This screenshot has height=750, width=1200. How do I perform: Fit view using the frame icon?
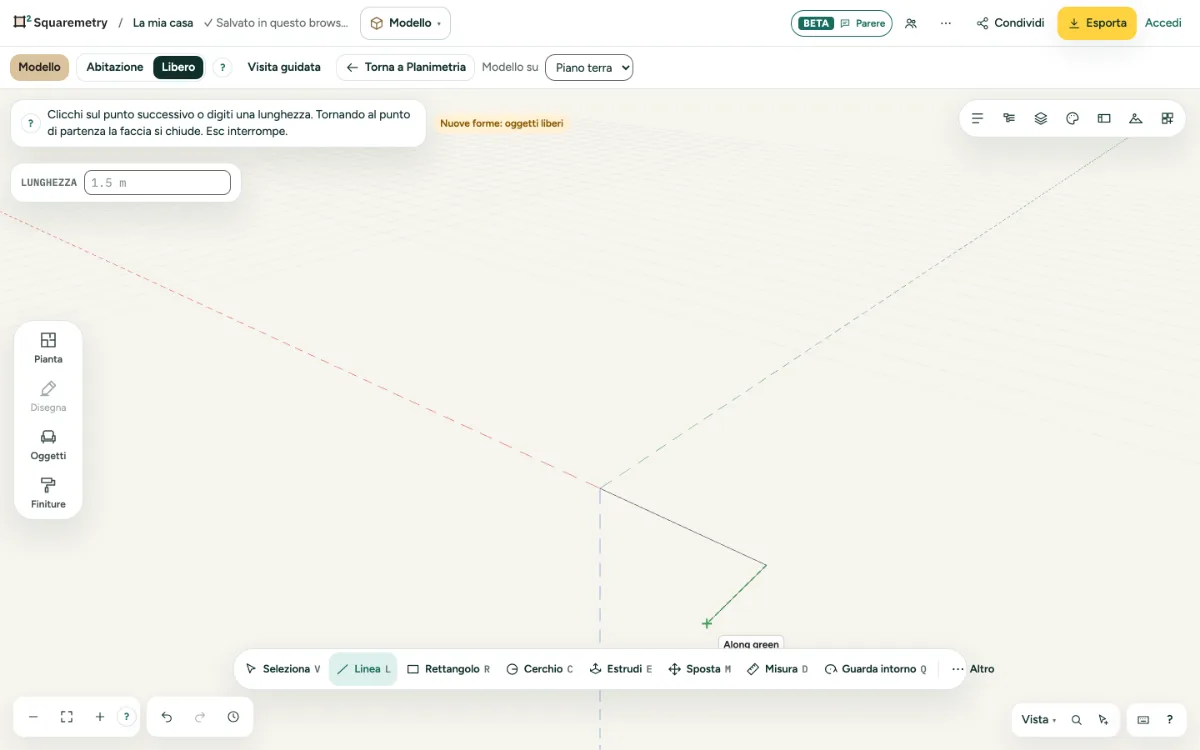point(67,717)
